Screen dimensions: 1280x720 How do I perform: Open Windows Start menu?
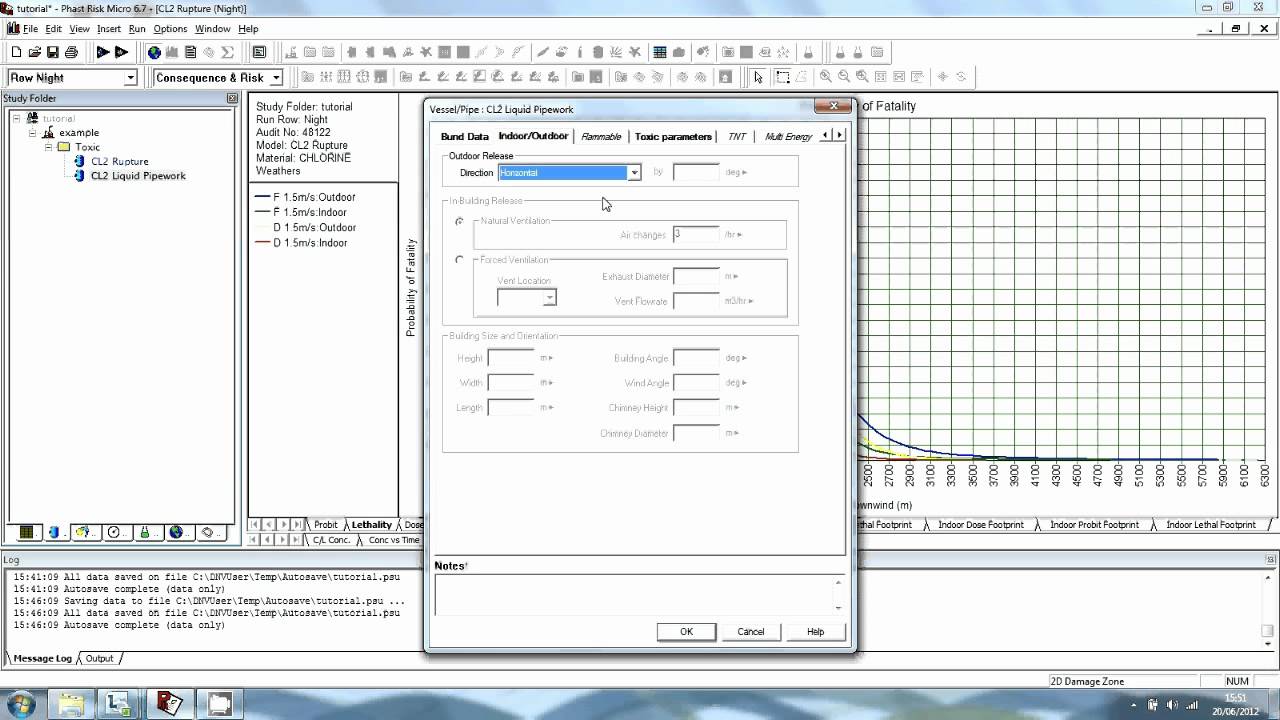point(20,704)
